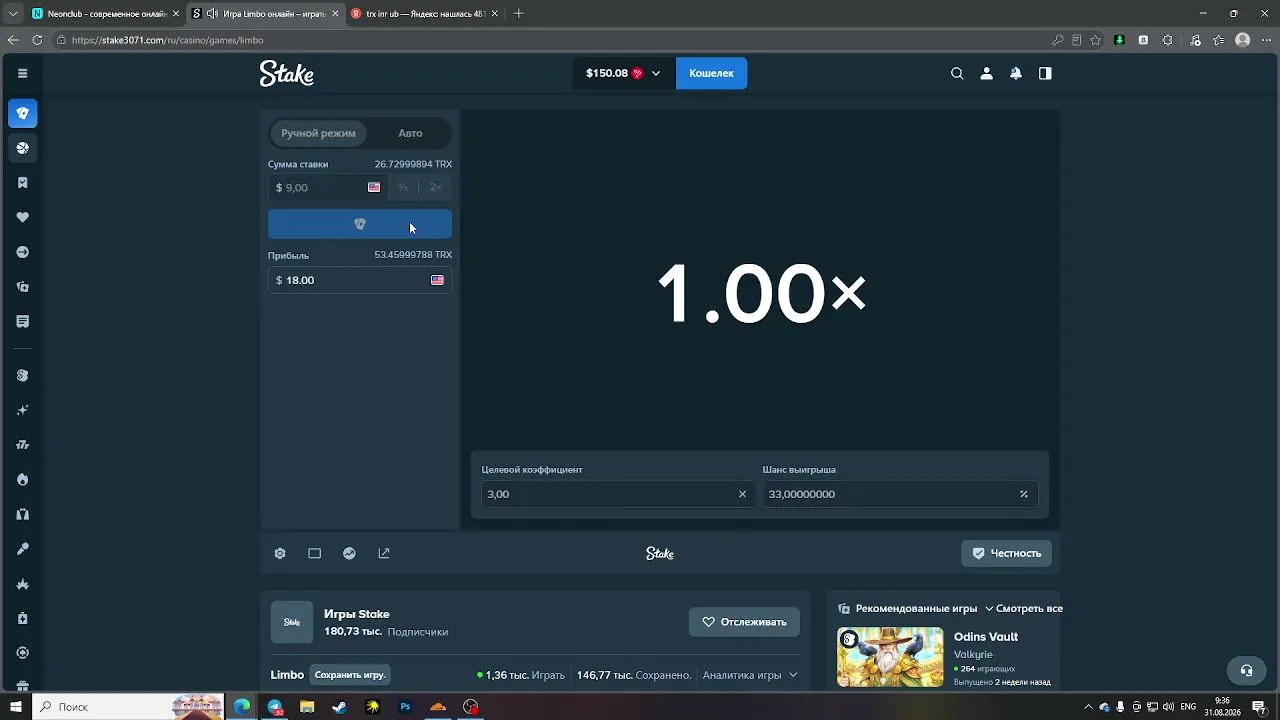Click the target multiplier field 3,00
Viewport: 1280px width, 720px height.
(616, 494)
